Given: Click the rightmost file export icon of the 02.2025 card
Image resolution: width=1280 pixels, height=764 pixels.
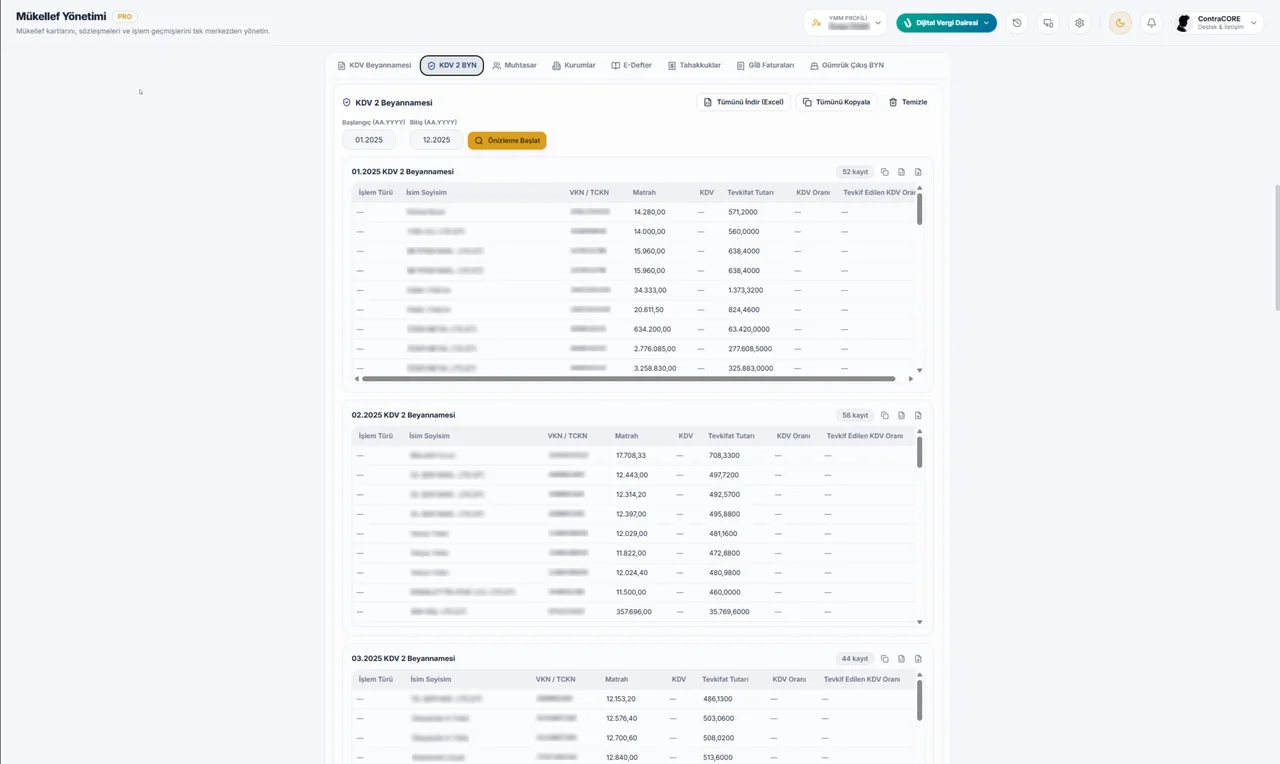Looking at the screenshot, I should tap(918, 415).
